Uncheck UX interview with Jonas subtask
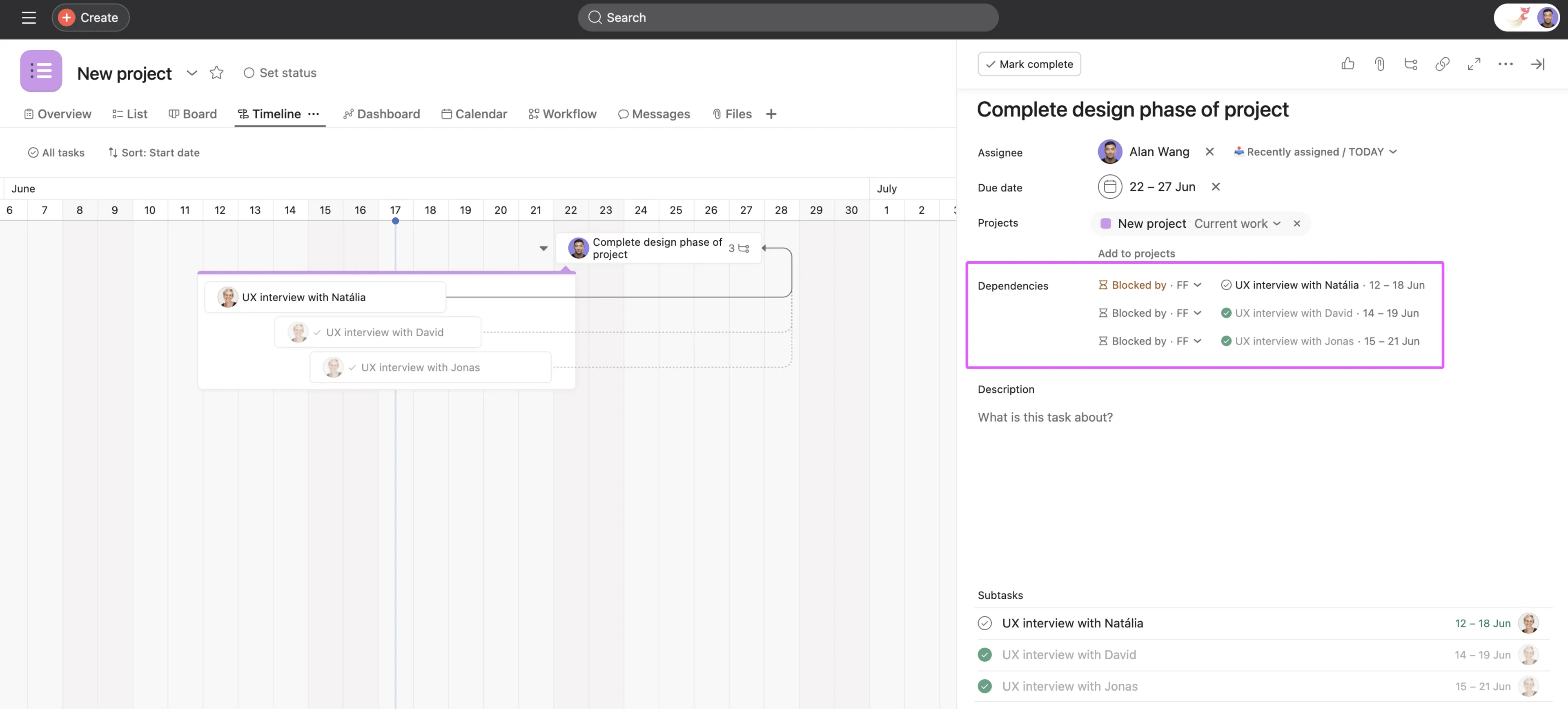This screenshot has height=709, width=1568. (x=984, y=687)
